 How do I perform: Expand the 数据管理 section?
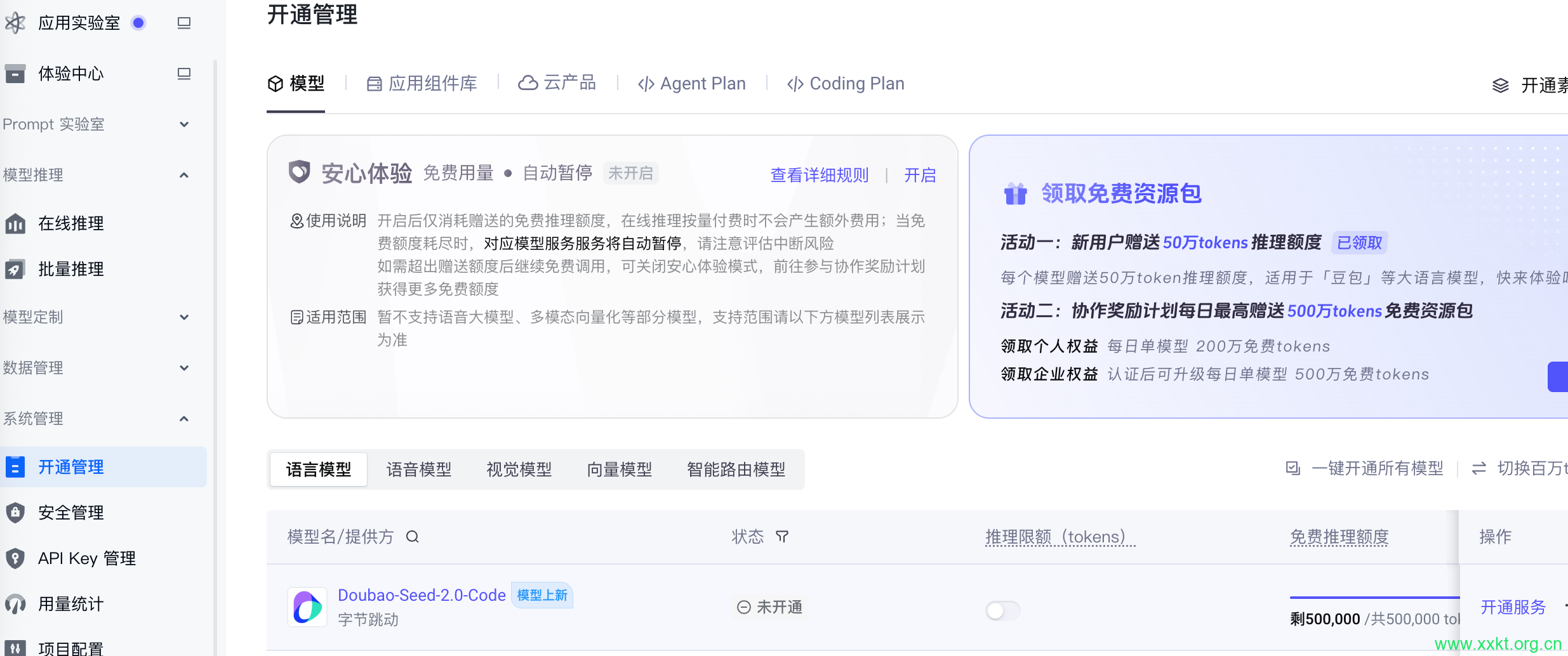(x=184, y=368)
